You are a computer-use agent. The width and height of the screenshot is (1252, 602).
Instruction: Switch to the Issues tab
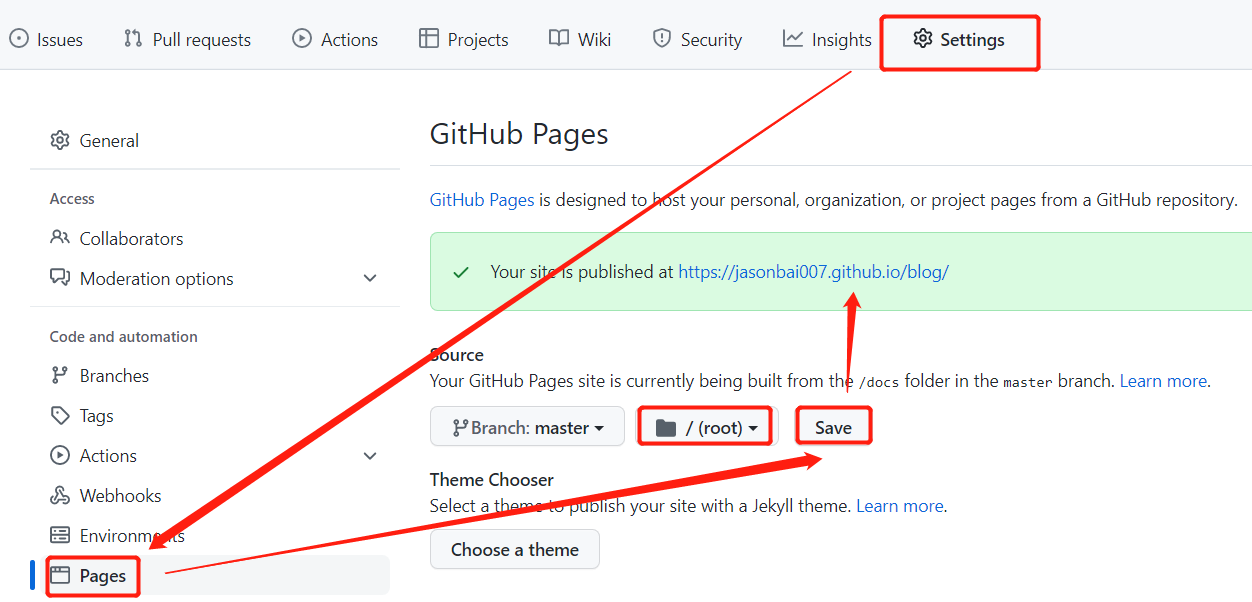pos(46,39)
